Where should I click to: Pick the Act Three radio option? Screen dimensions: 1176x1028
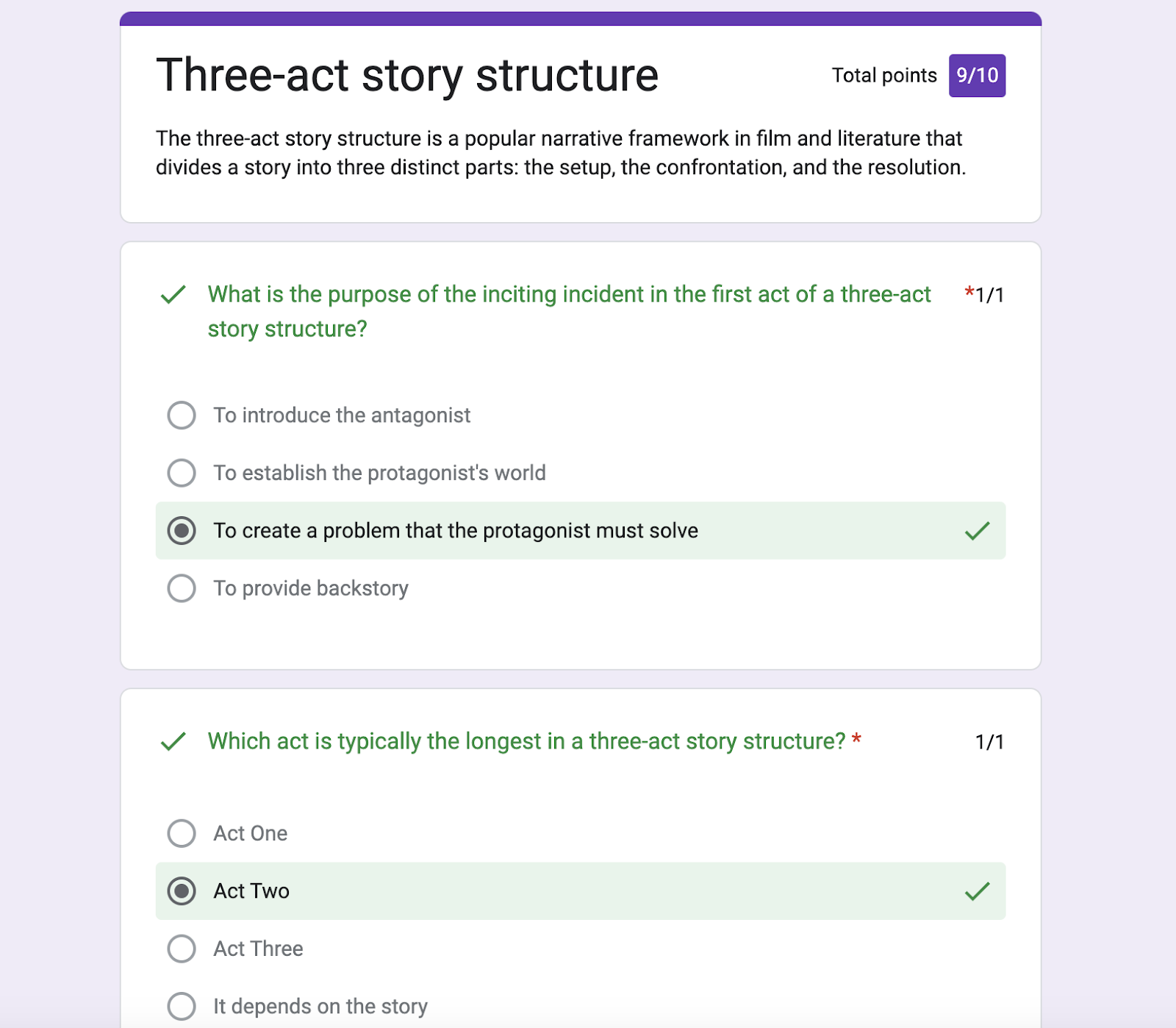[x=182, y=949]
